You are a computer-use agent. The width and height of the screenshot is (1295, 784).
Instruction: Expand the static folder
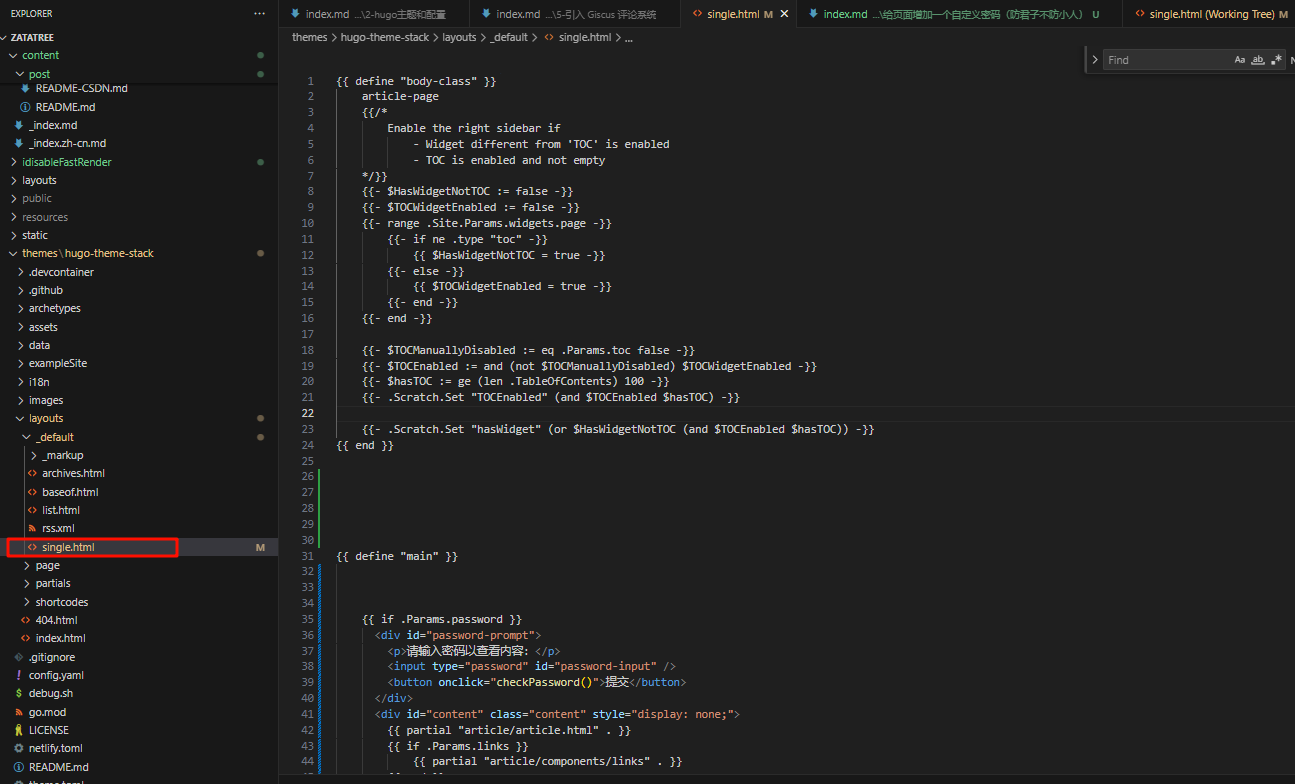coord(13,235)
